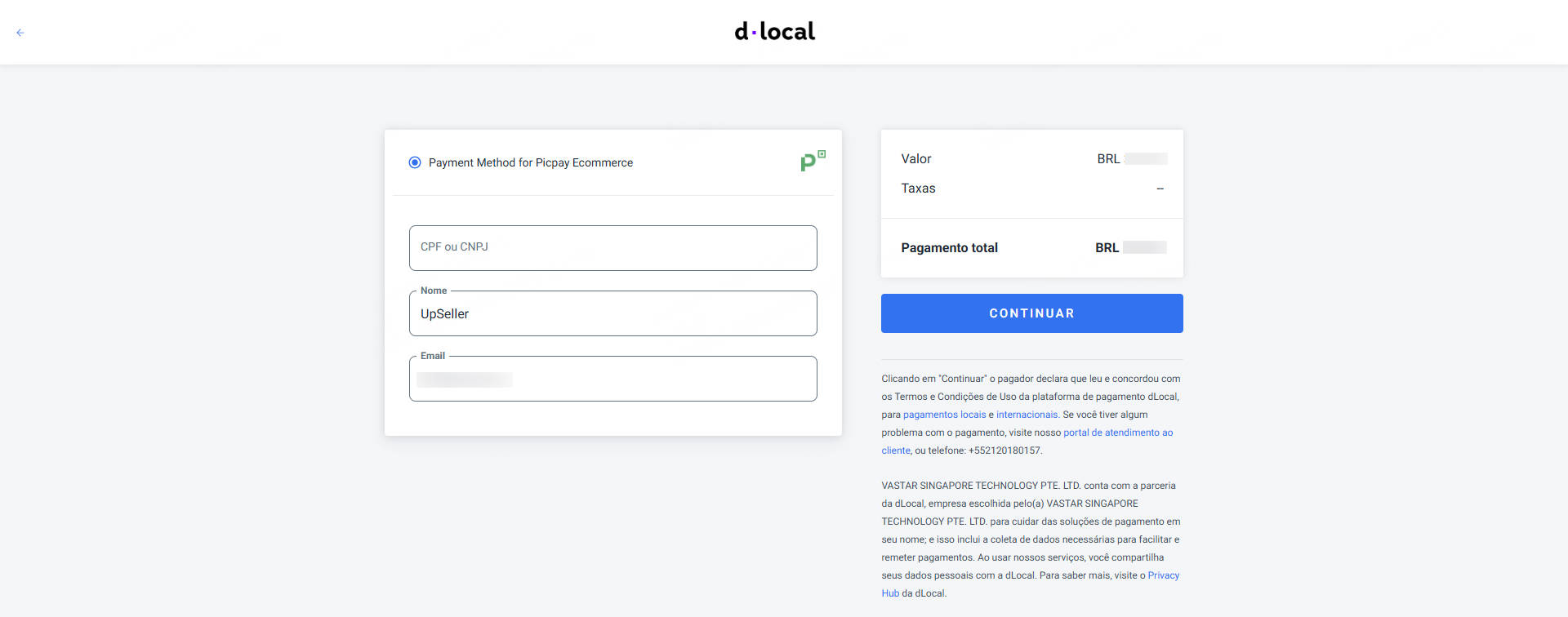Viewport: 1568px width, 617px height.
Task: Click the support phone number +552120180157
Action: [1004, 451]
